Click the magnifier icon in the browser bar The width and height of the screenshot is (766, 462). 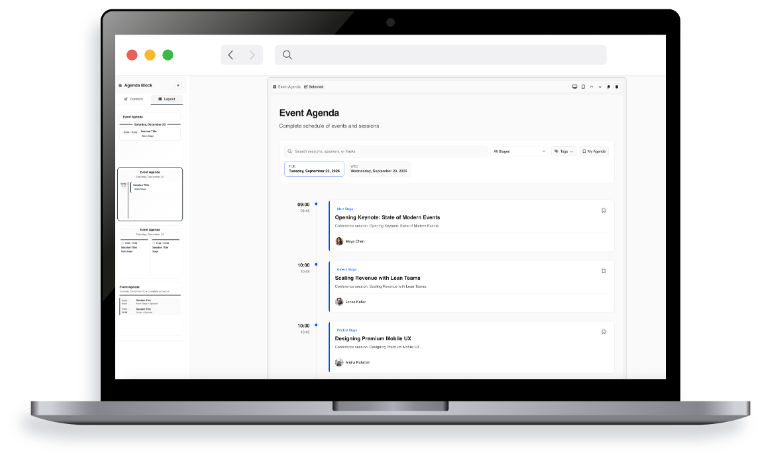point(287,55)
